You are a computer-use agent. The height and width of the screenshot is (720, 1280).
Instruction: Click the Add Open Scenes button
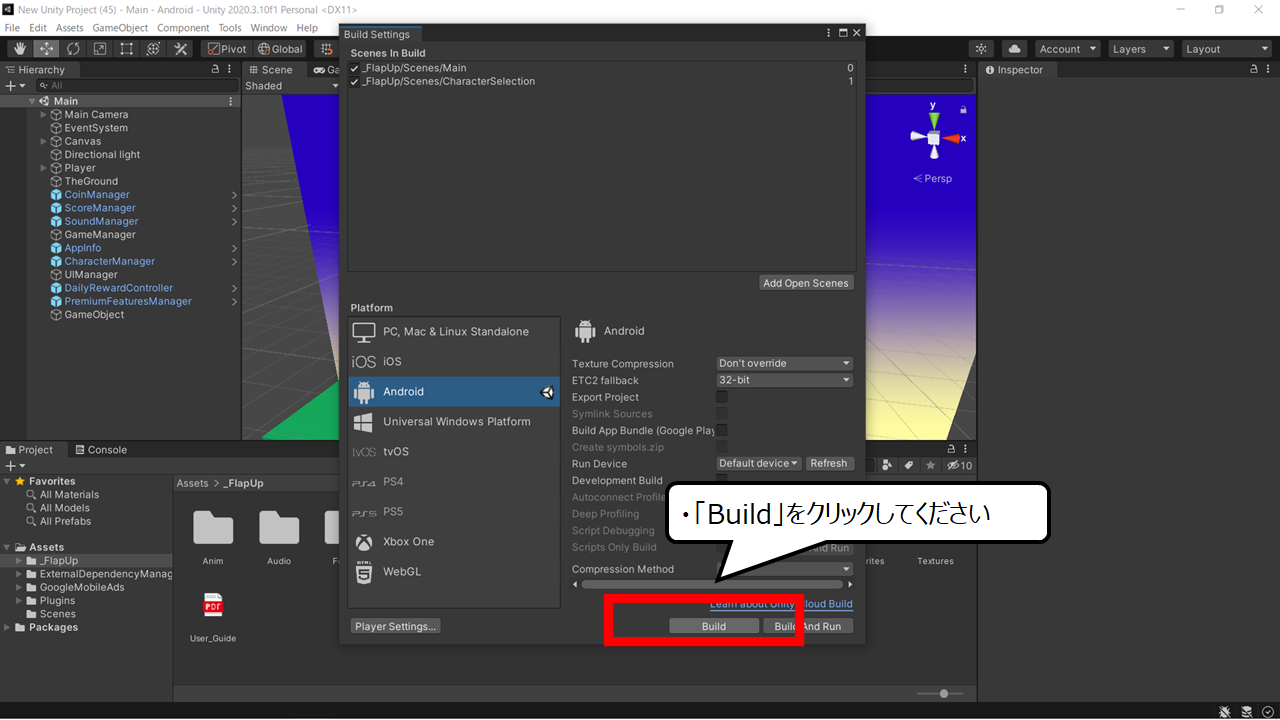click(806, 283)
